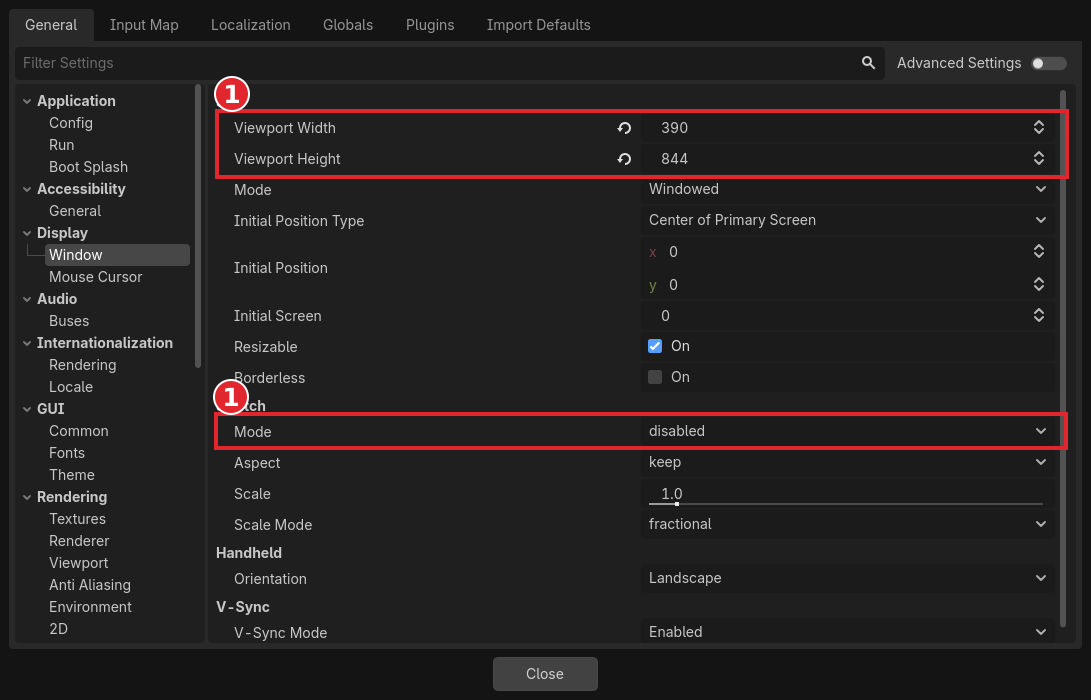Image resolution: width=1091 pixels, height=700 pixels.
Task: Select General under Accessibility
Action: 74,211
